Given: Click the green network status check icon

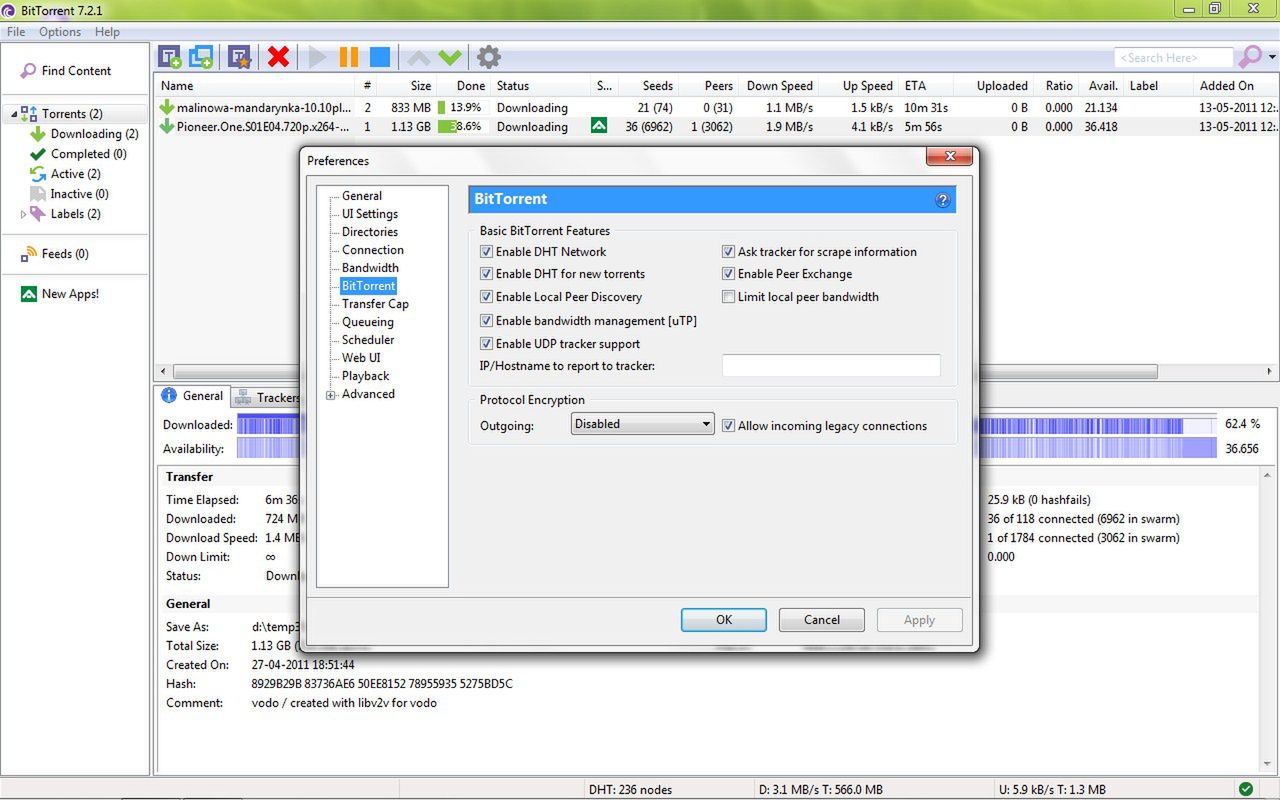Looking at the screenshot, I should (x=1246, y=790).
